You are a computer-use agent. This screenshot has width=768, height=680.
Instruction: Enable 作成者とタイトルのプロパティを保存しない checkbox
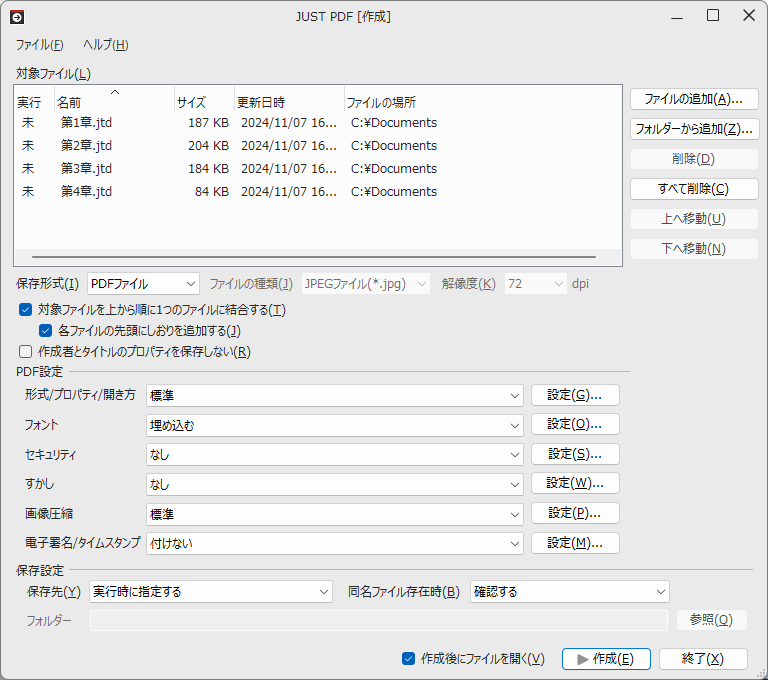click(x=26, y=351)
